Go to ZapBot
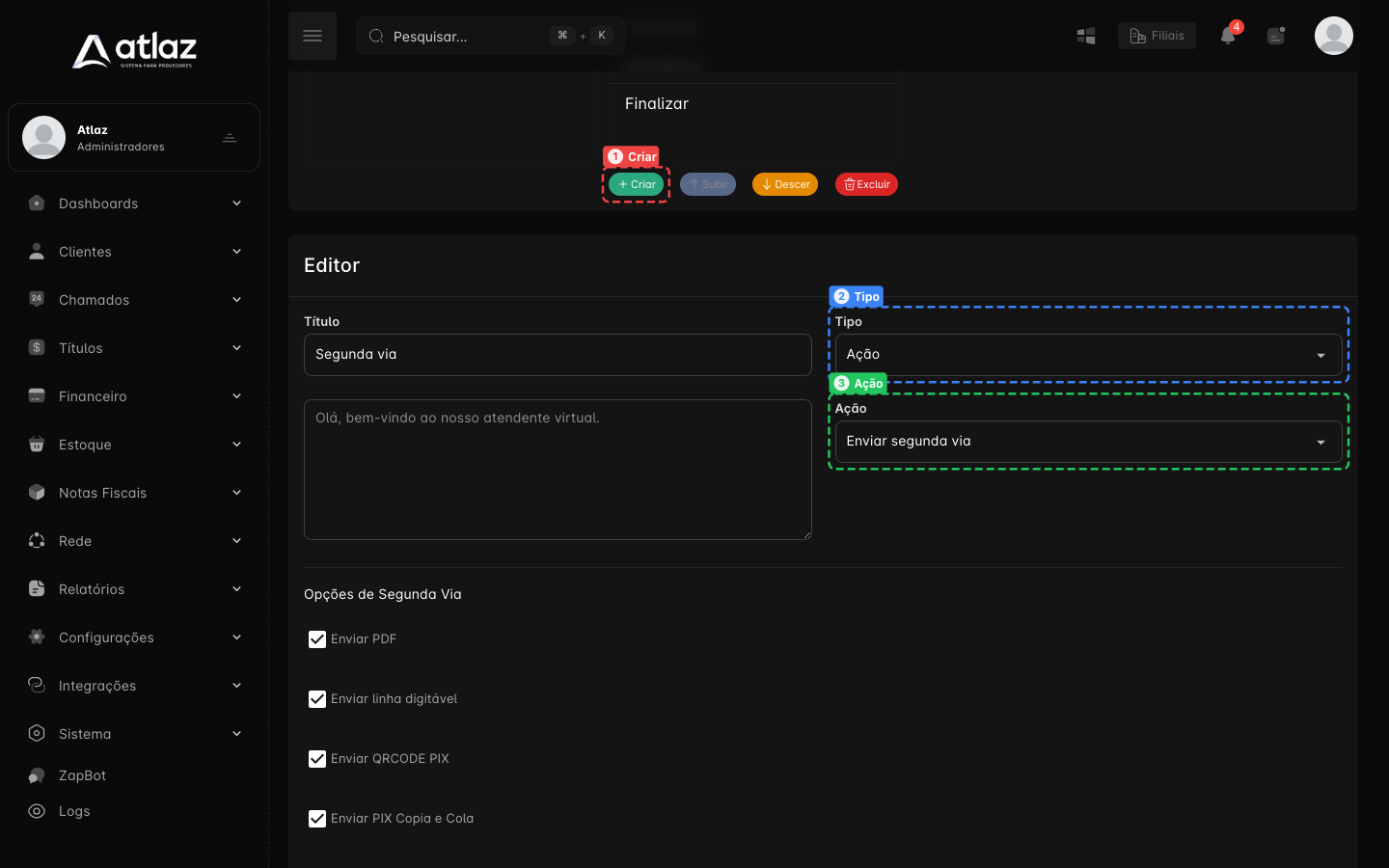This screenshot has height=868, width=1389. pos(134,775)
